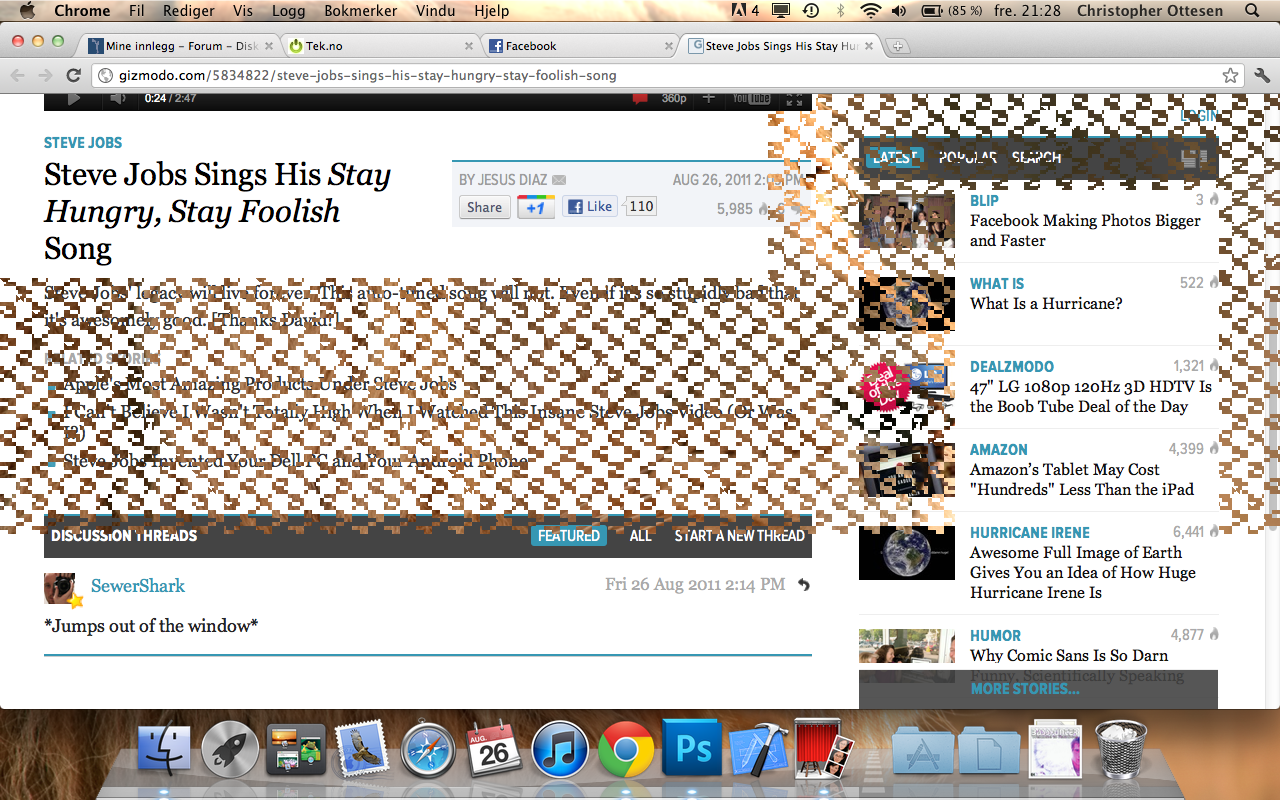Mute the YouTube video volume icon

(x=118, y=98)
